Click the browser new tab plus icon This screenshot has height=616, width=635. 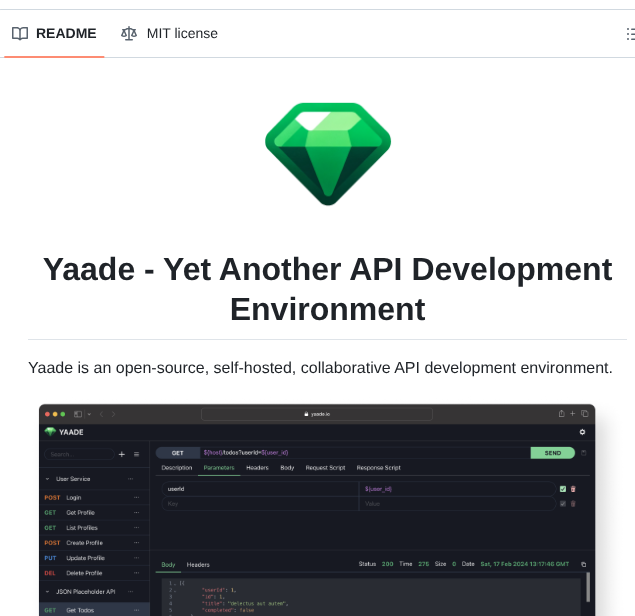(573, 414)
